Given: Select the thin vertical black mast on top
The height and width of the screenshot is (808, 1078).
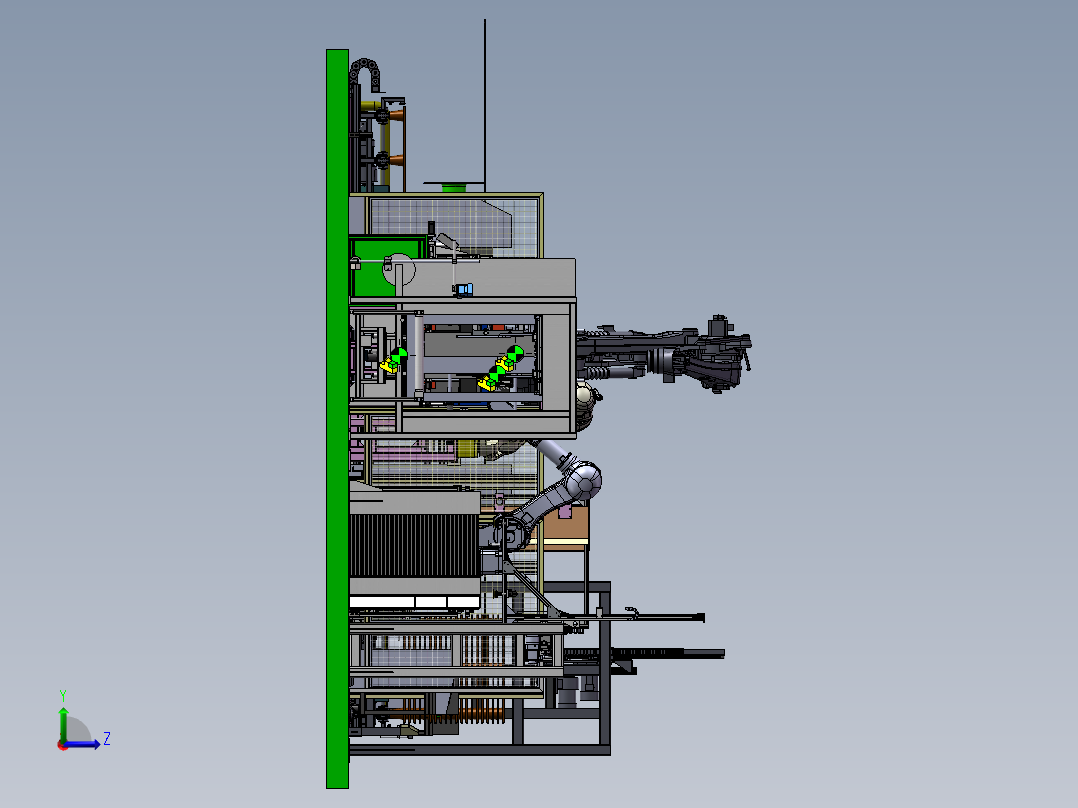Looking at the screenshot, I should (485, 105).
